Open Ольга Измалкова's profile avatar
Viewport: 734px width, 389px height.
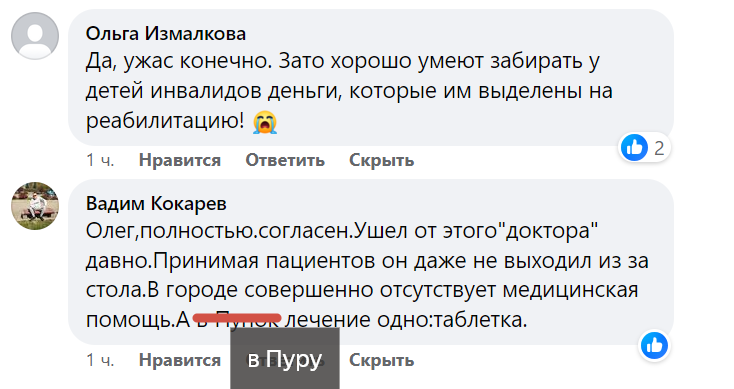tap(35, 36)
